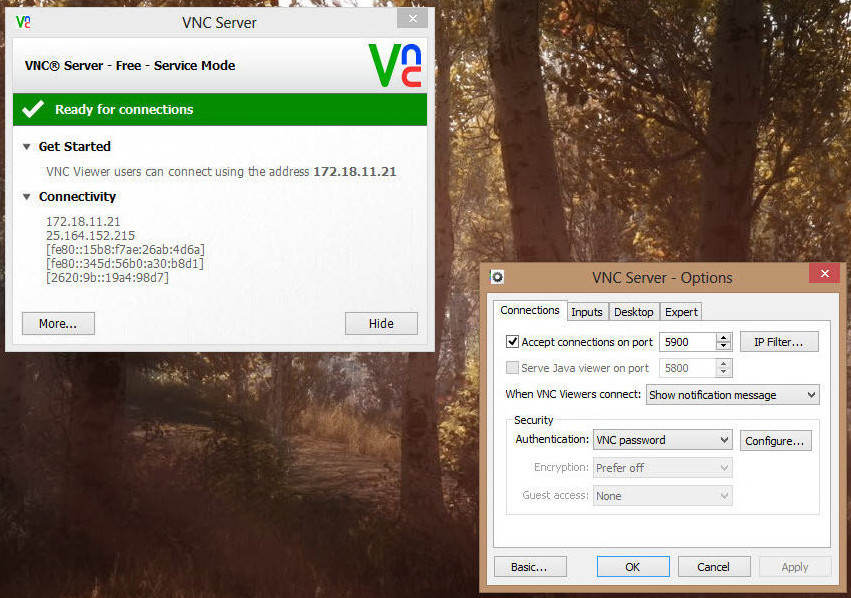Click the VNC icon in title bar
This screenshot has width=851, height=598.
23,21
